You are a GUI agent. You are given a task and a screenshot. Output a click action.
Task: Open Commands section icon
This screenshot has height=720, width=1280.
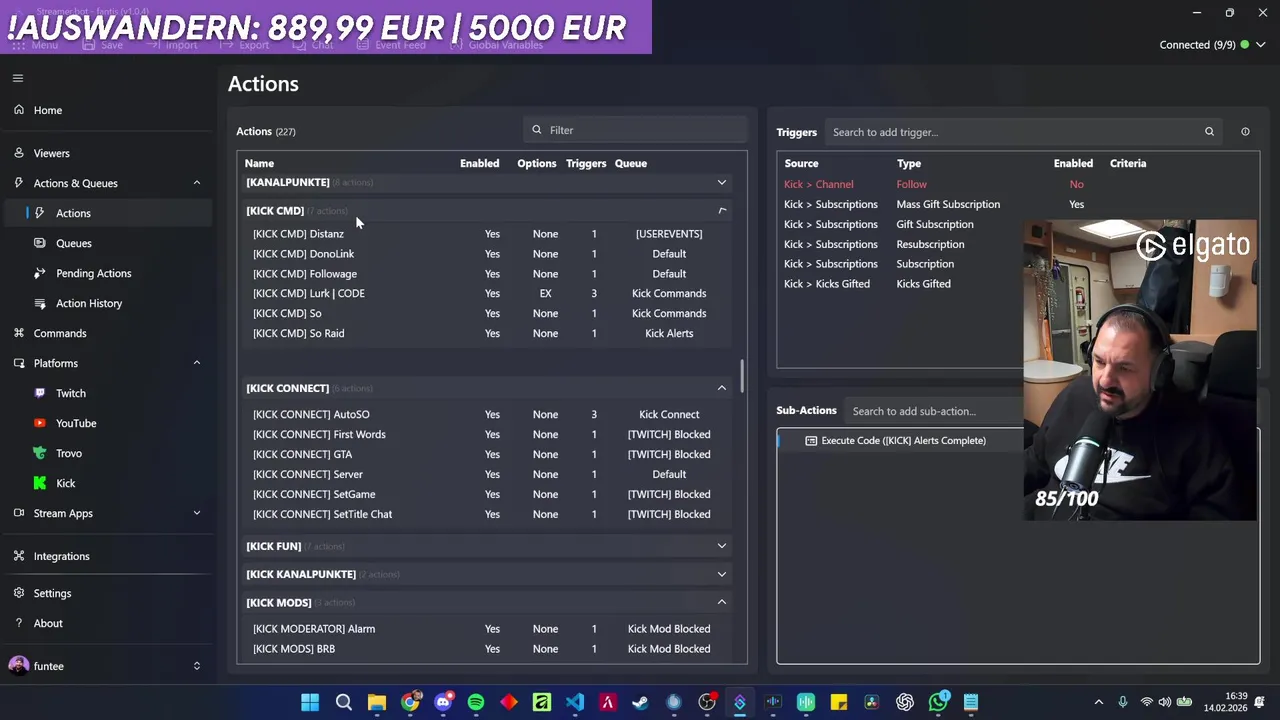coord(19,333)
